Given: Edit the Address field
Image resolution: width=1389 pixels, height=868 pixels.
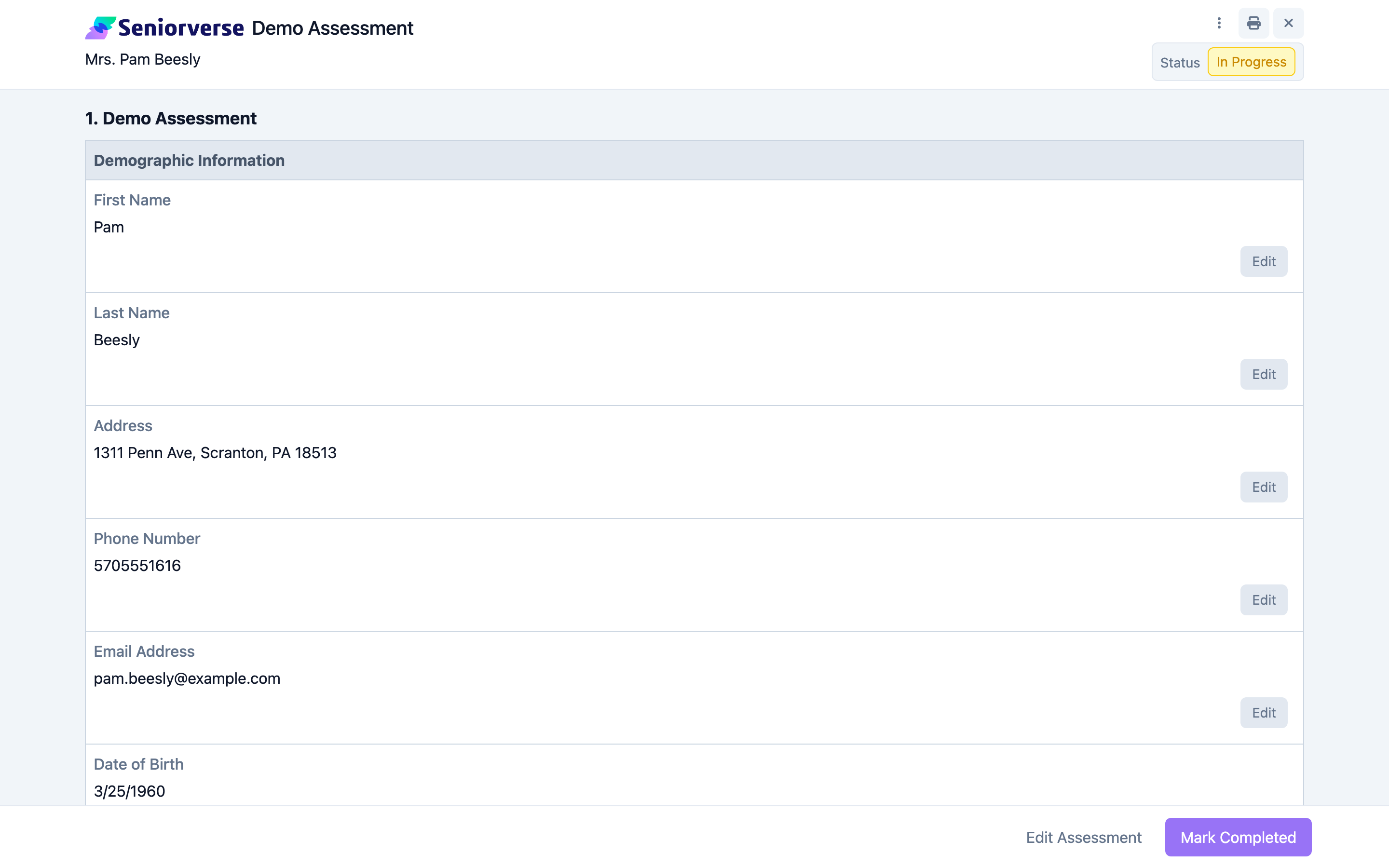Looking at the screenshot, I should coord(1264,487).
